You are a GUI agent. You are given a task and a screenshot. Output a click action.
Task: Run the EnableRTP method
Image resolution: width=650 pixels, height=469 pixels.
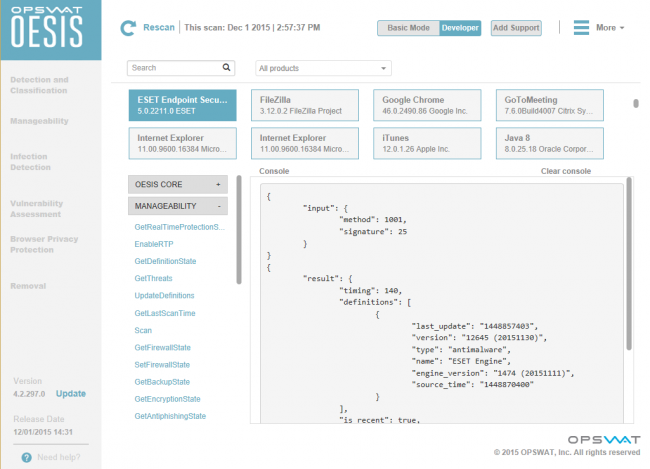click(x=154, y=244)
